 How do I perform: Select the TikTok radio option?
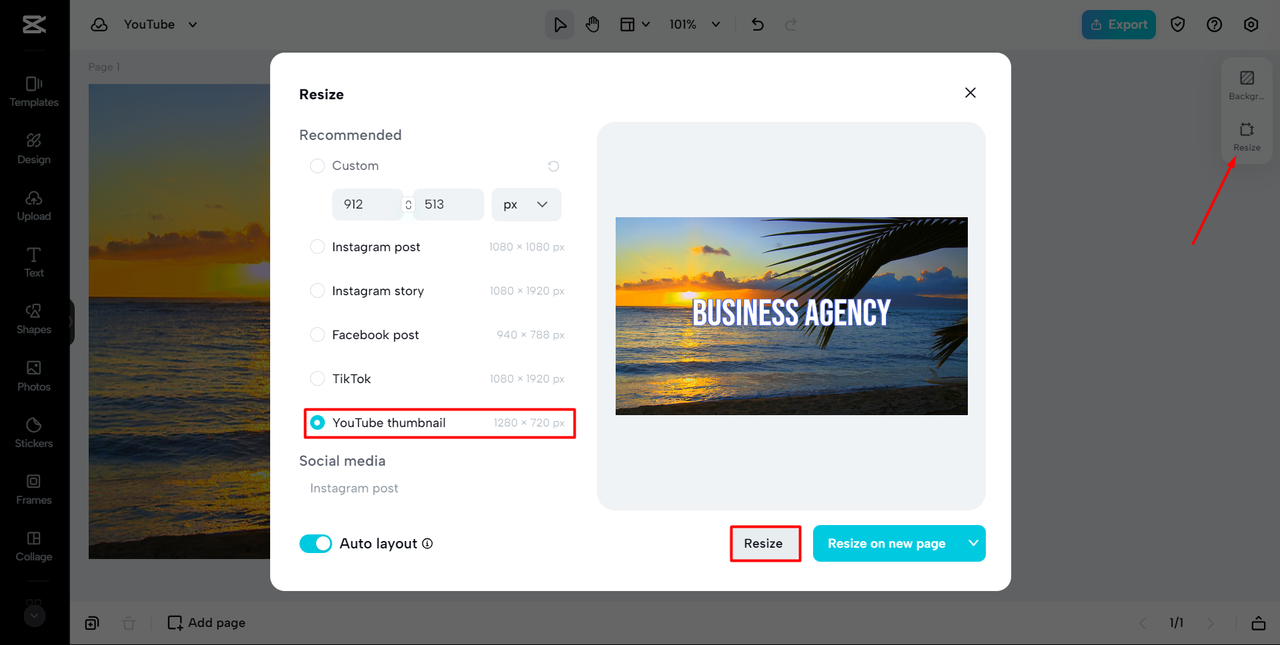click(317, 379)
